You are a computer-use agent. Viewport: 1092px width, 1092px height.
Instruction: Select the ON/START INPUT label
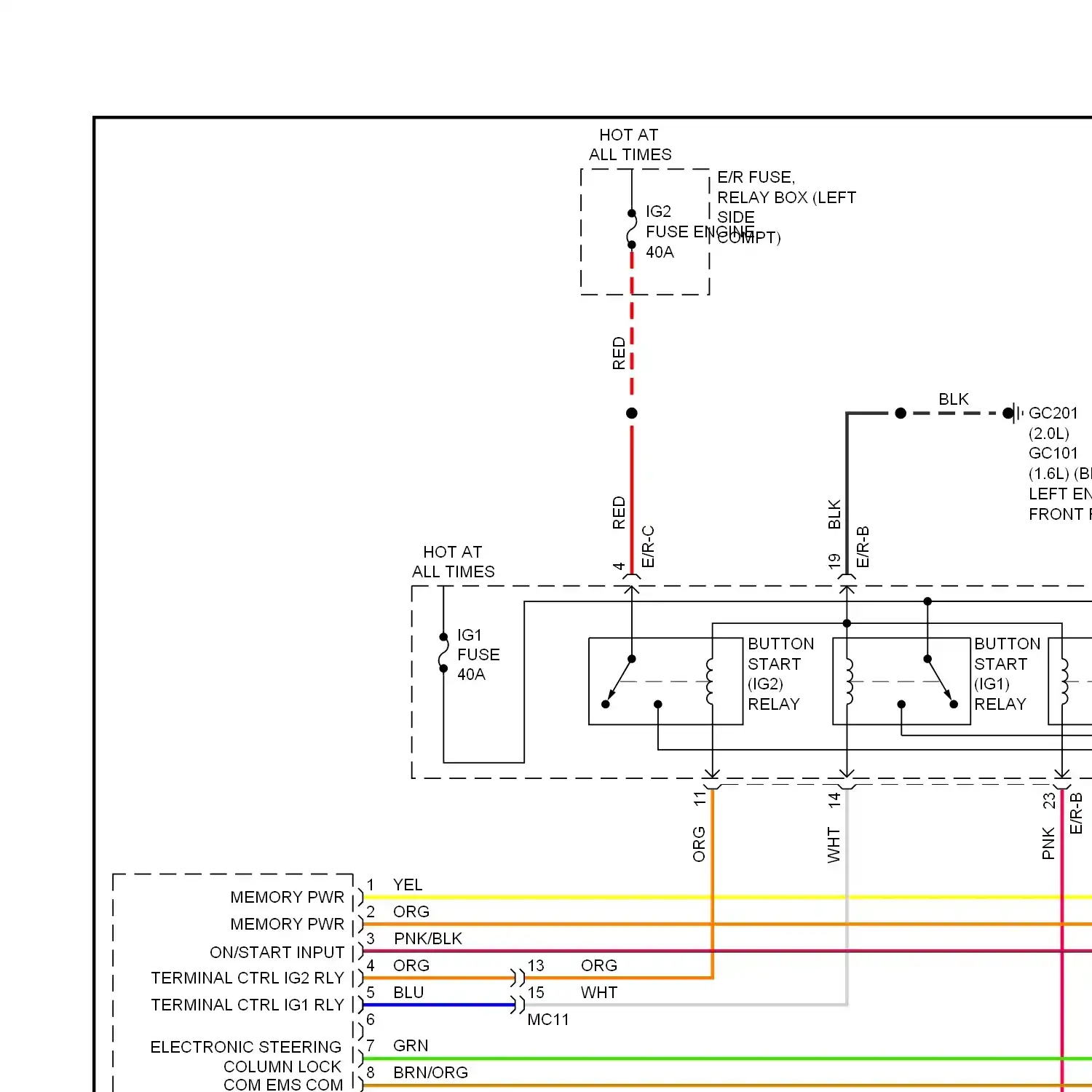(x=277, y=952)
